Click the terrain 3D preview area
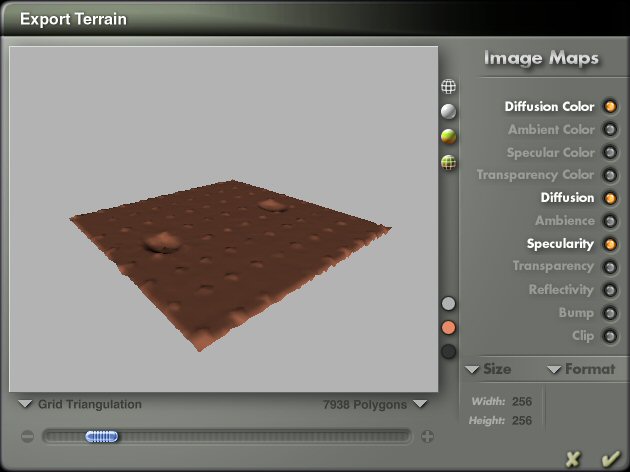 224,218
